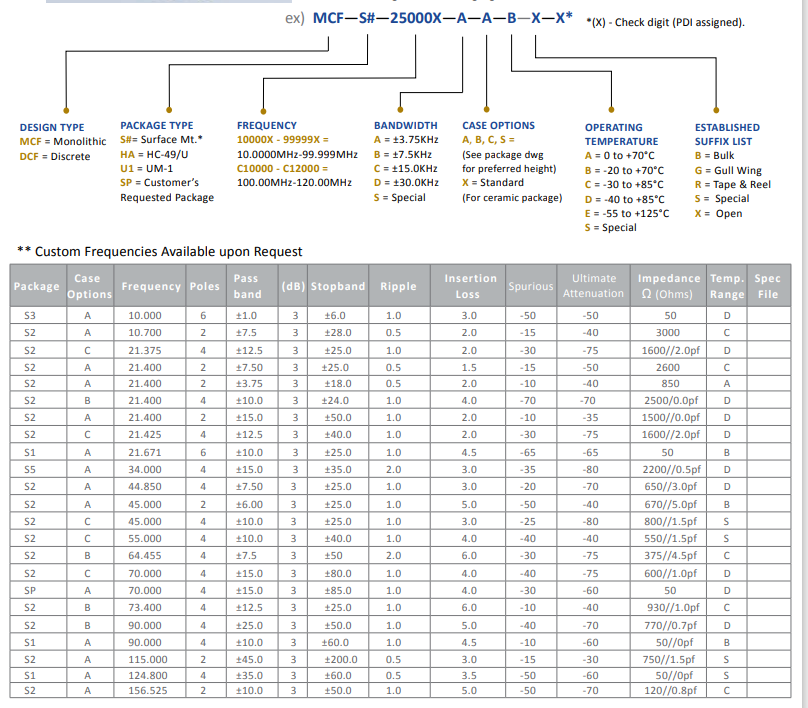Click the Package column header
This screenshot has width=808, height=708.
pyautogui.click(x=36, y=286)
